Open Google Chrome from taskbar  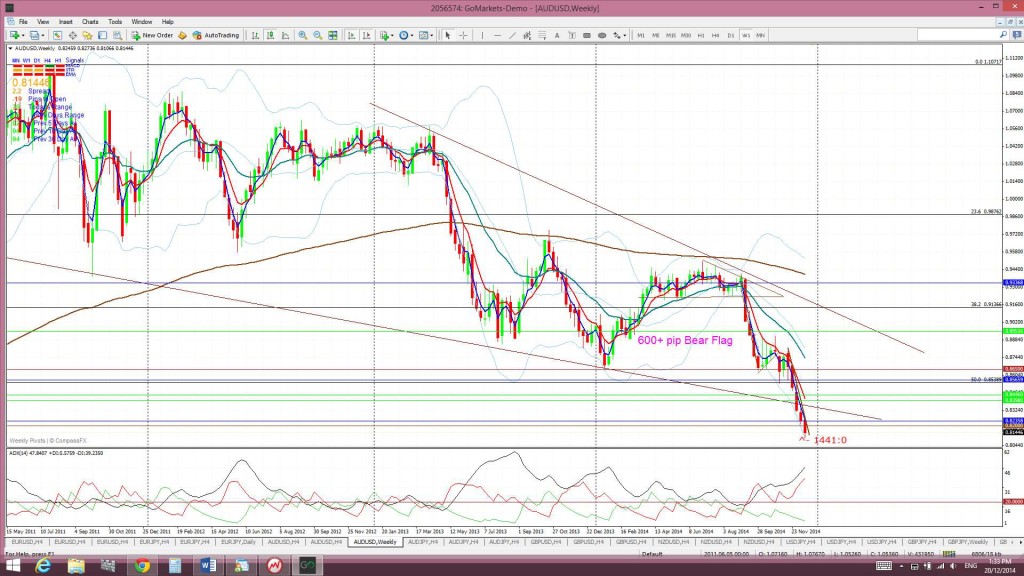point(142,566)
